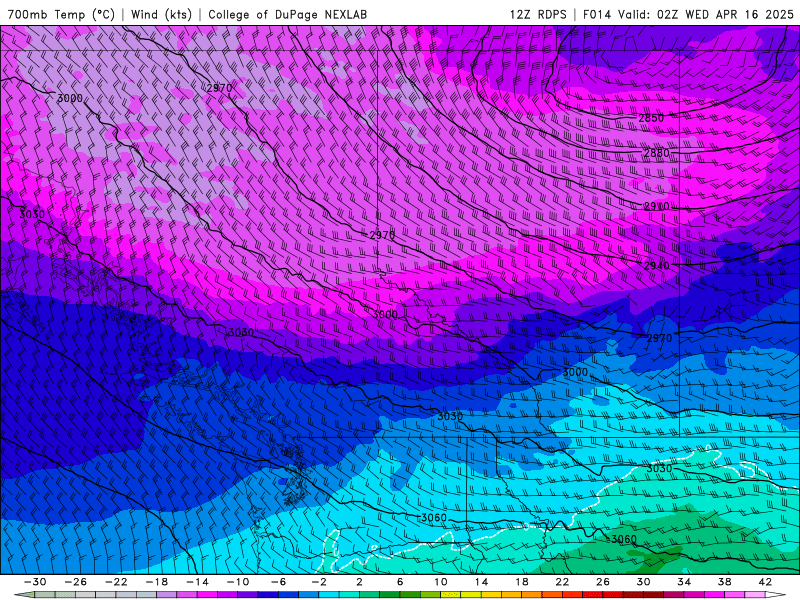800x600 pixels.
Task: Click the -26 colorbar scale label
Action: click(76, 582)
